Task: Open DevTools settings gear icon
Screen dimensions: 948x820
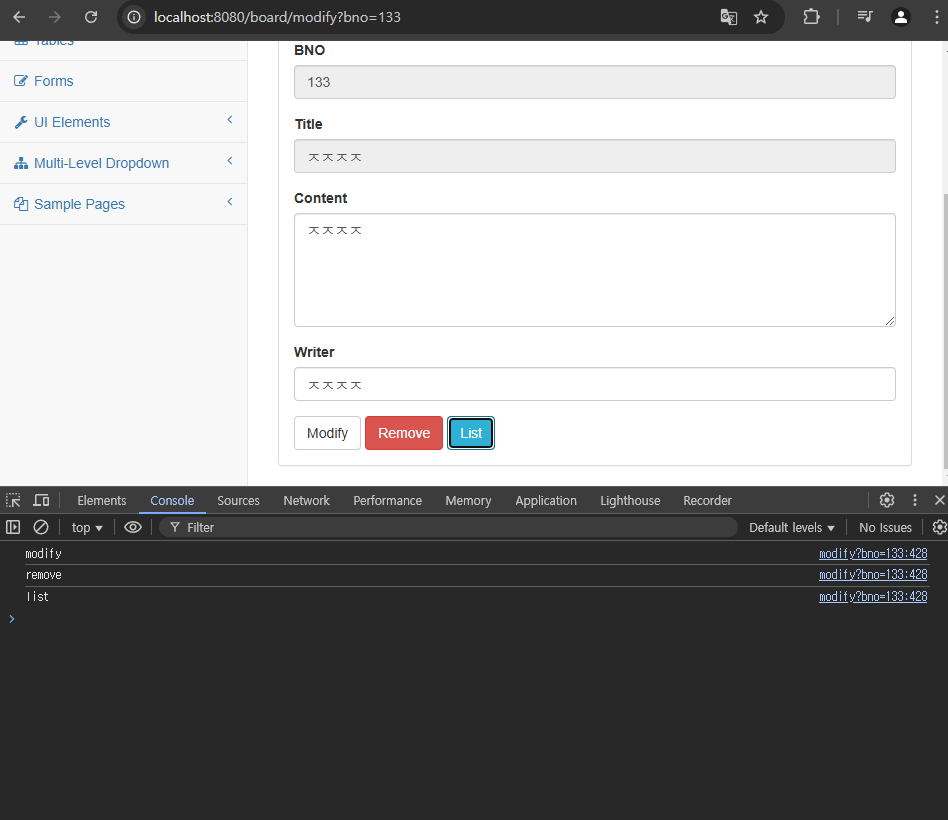Action: [887, 500]
